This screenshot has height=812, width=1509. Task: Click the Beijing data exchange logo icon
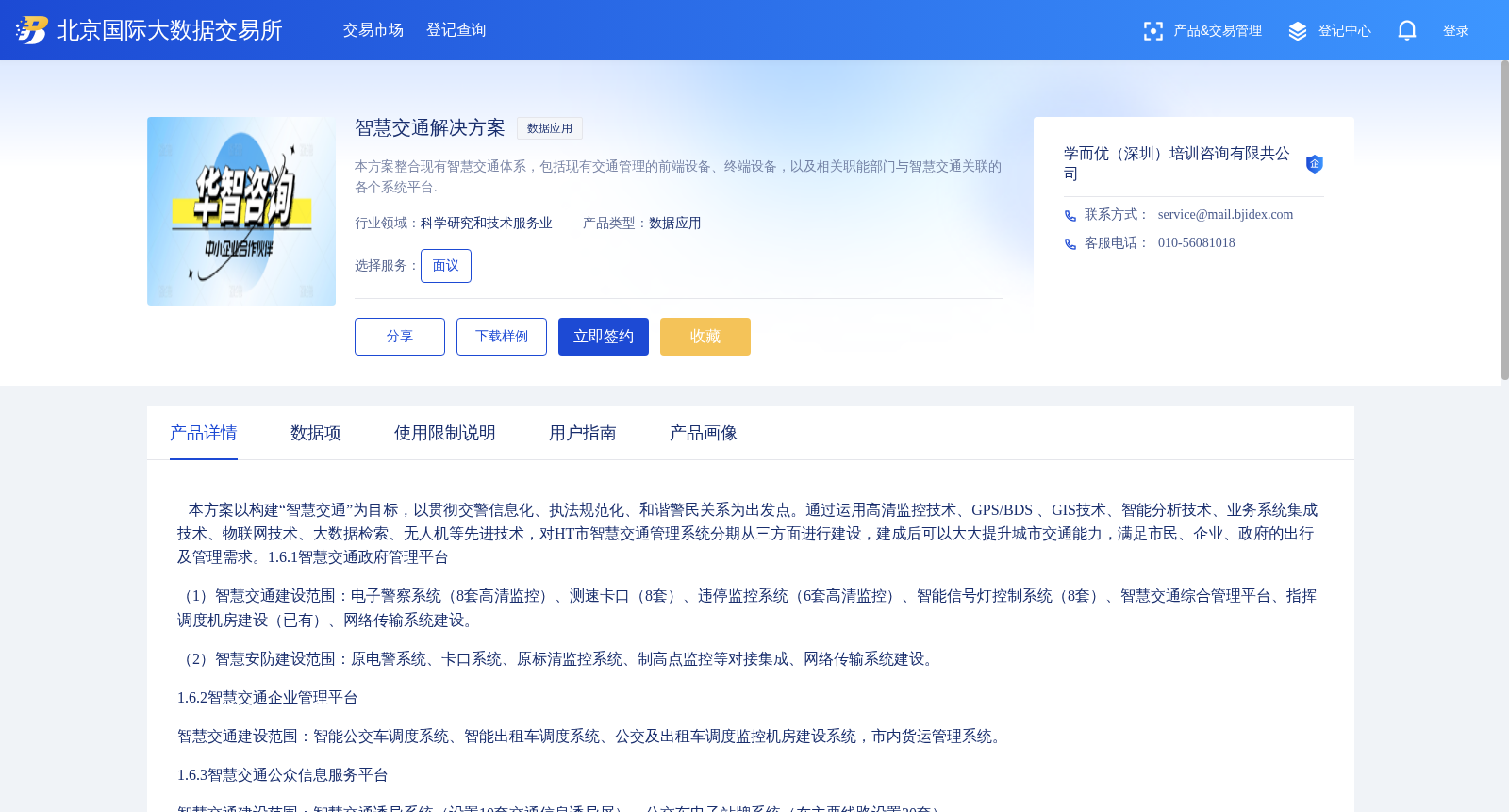pos(32,30)
